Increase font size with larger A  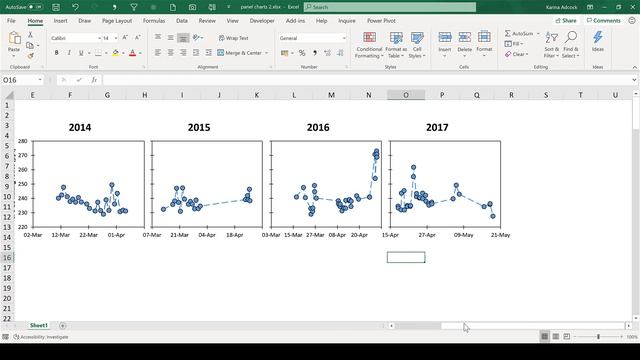point(125,38)
